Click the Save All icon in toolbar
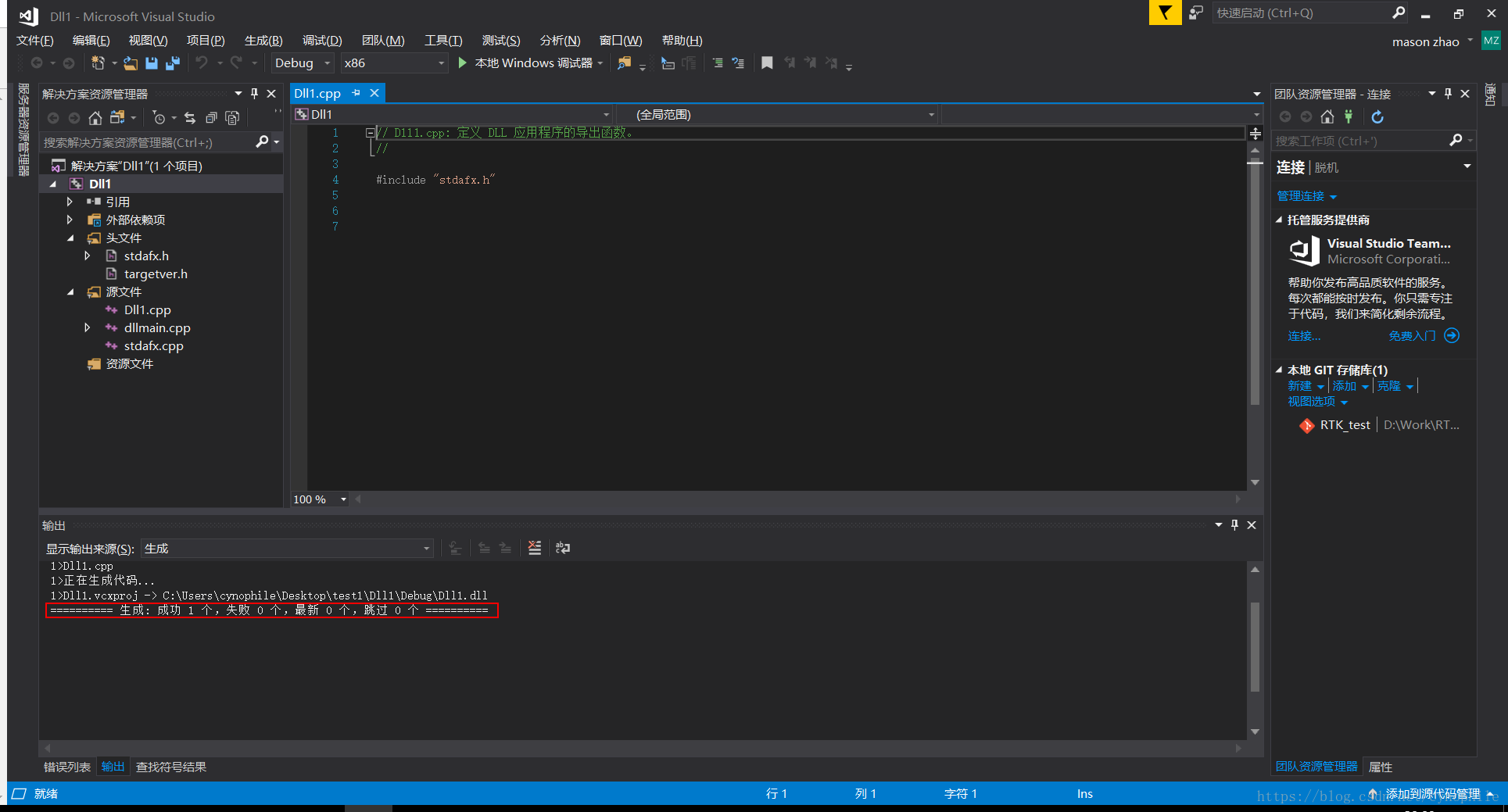The width and height of the screenshot is (1508, 812). click(173, 63)
